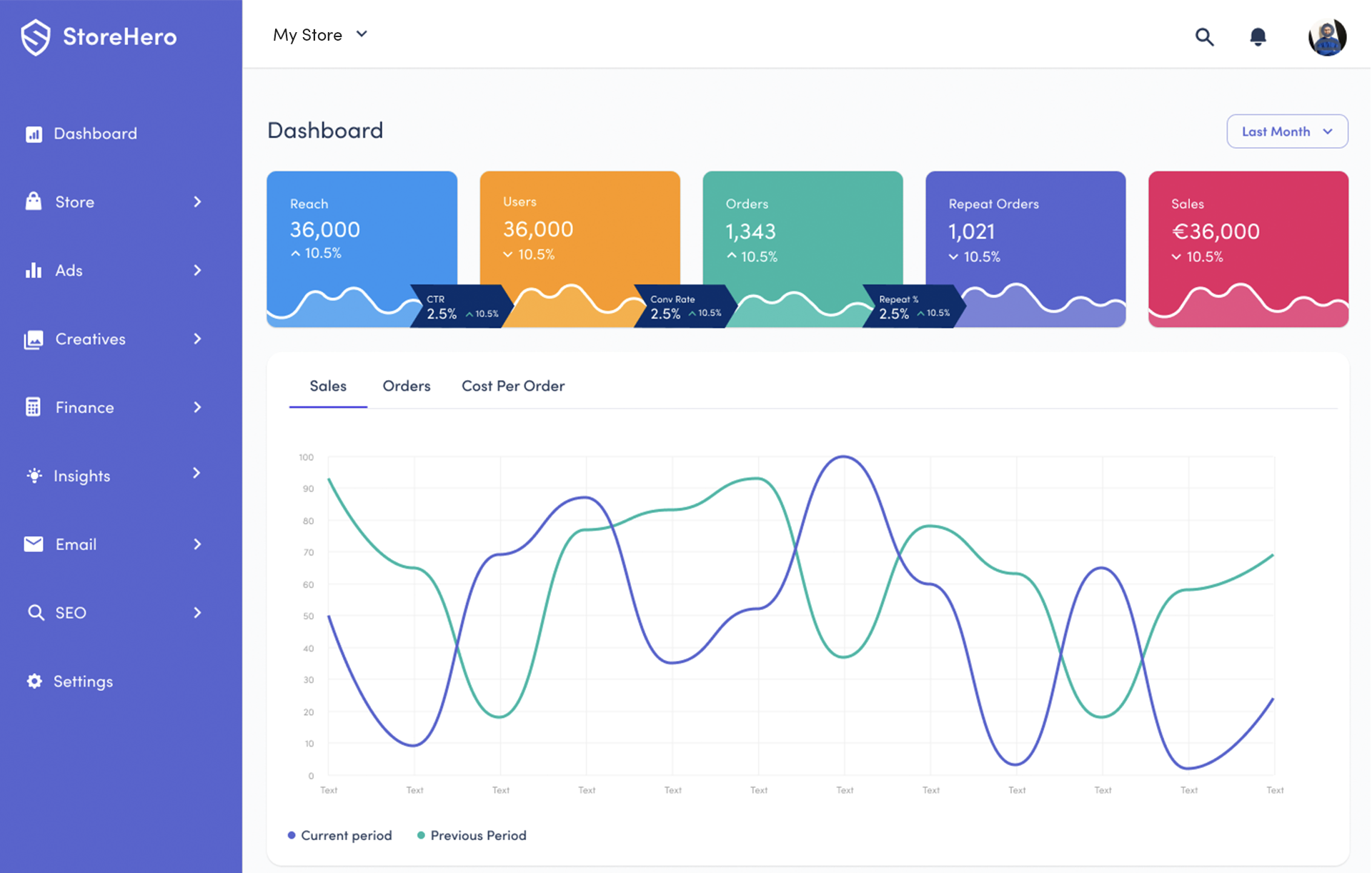Click the Store shopping bag icon
The width and height of the screenshot is (1372, 873).
pyautogui.click(x=34, y=201)
